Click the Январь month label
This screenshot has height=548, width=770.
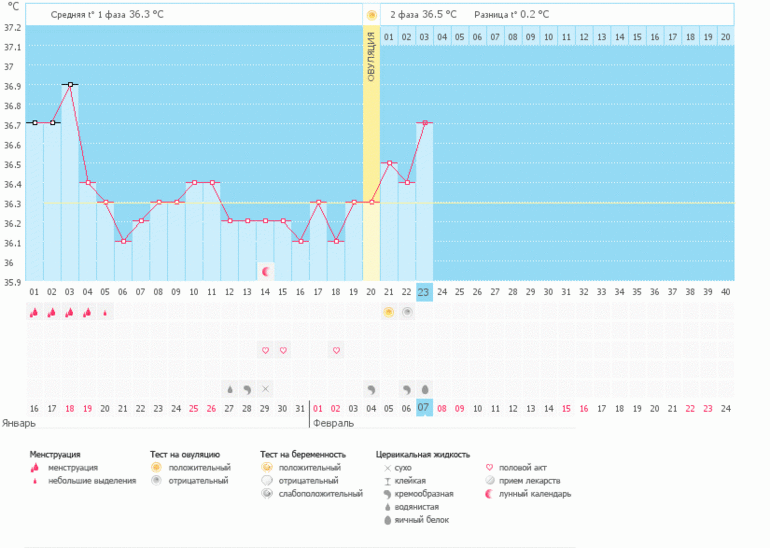19,423
